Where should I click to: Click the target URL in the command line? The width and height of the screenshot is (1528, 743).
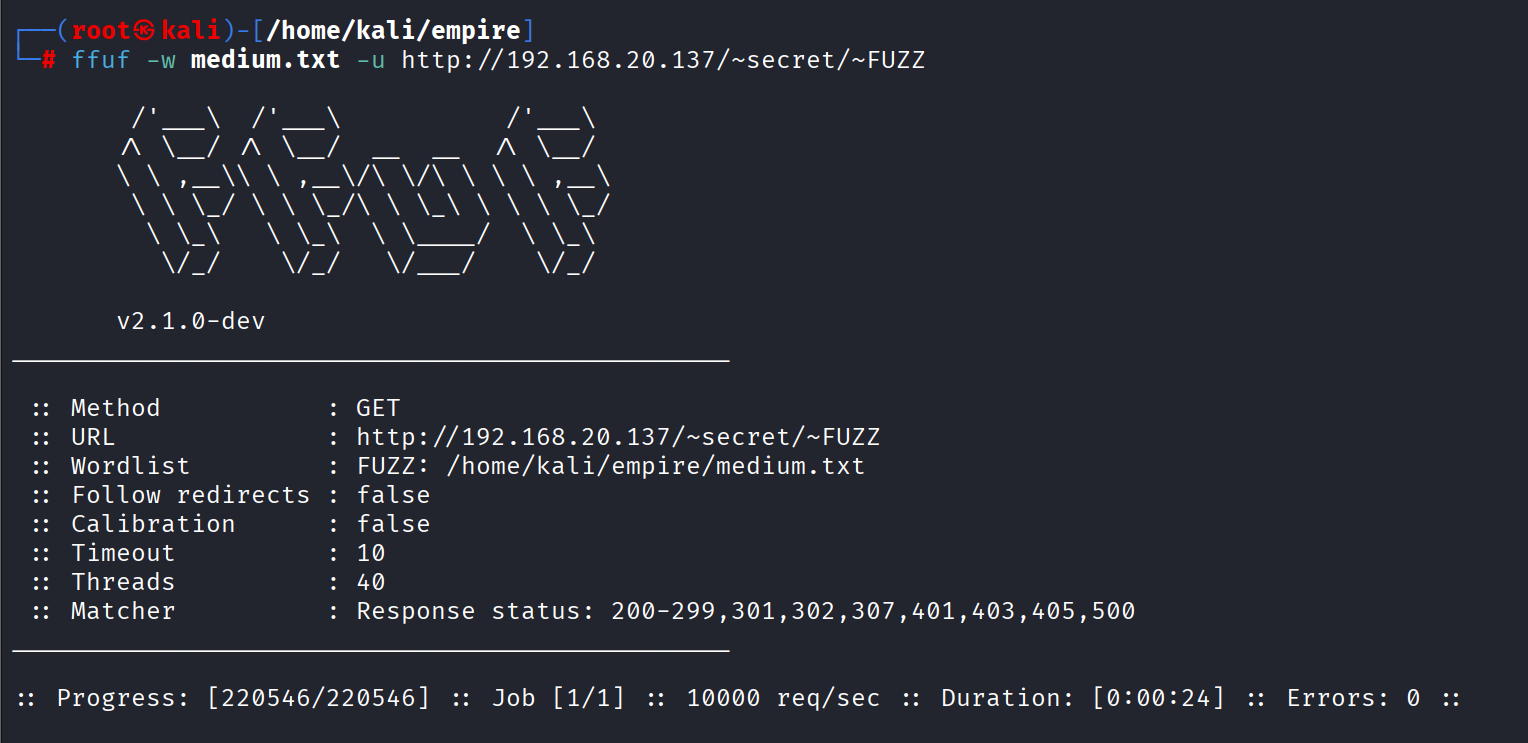[x=663, y=60]
